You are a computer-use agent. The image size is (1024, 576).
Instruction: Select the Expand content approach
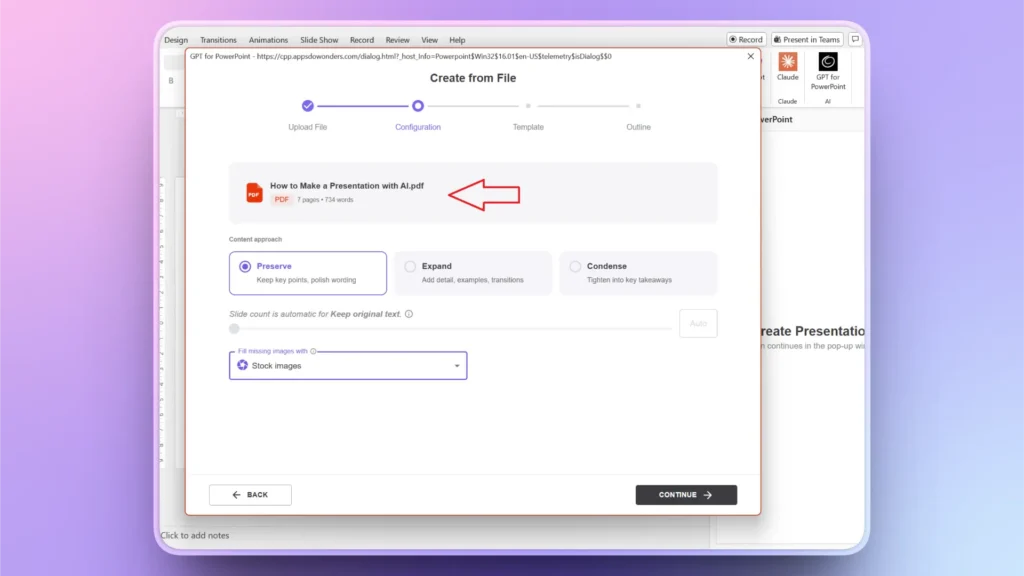[x=473, y=273]
